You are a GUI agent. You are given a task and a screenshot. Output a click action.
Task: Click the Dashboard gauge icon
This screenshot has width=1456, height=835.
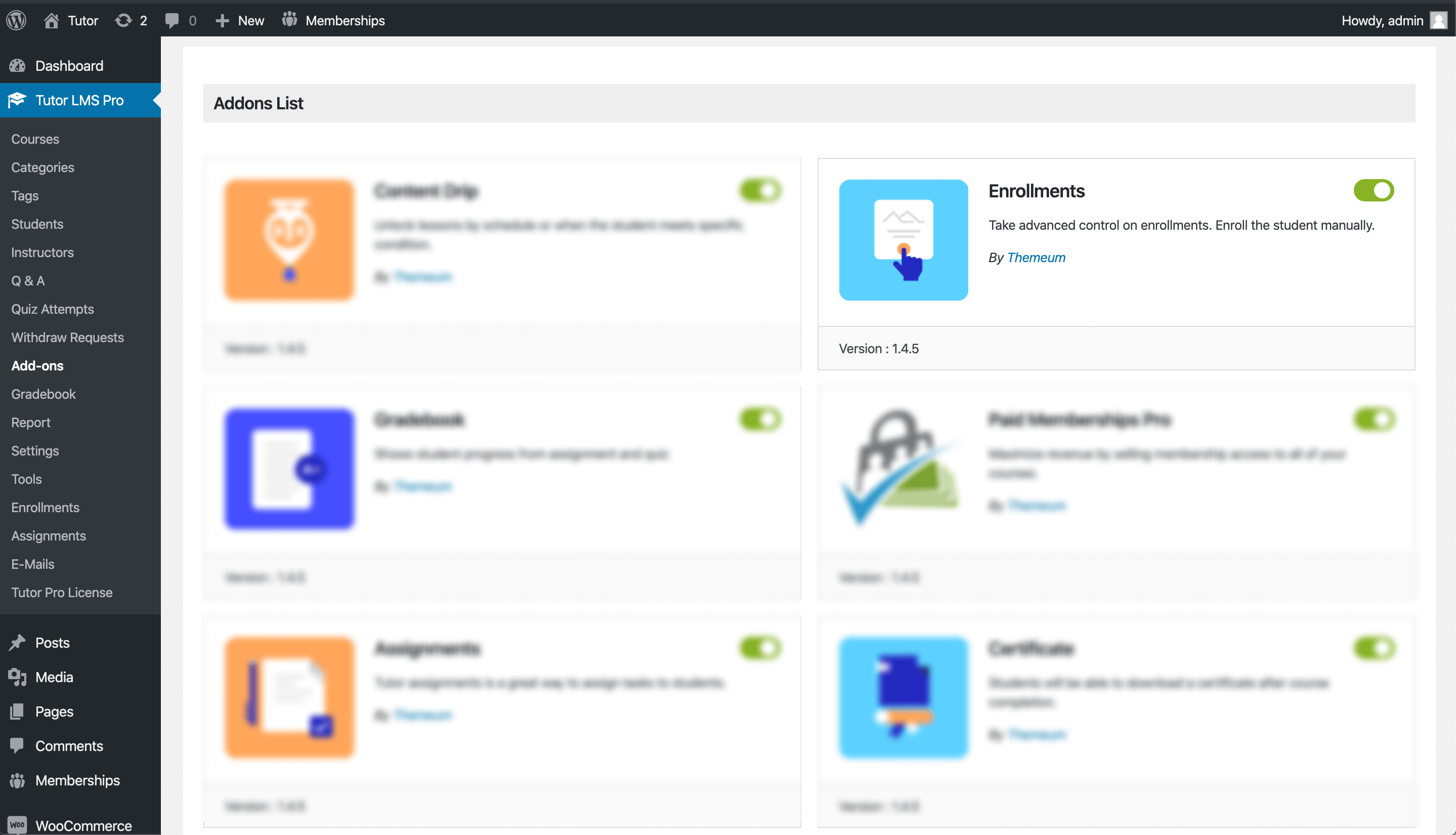pos(17,65)
